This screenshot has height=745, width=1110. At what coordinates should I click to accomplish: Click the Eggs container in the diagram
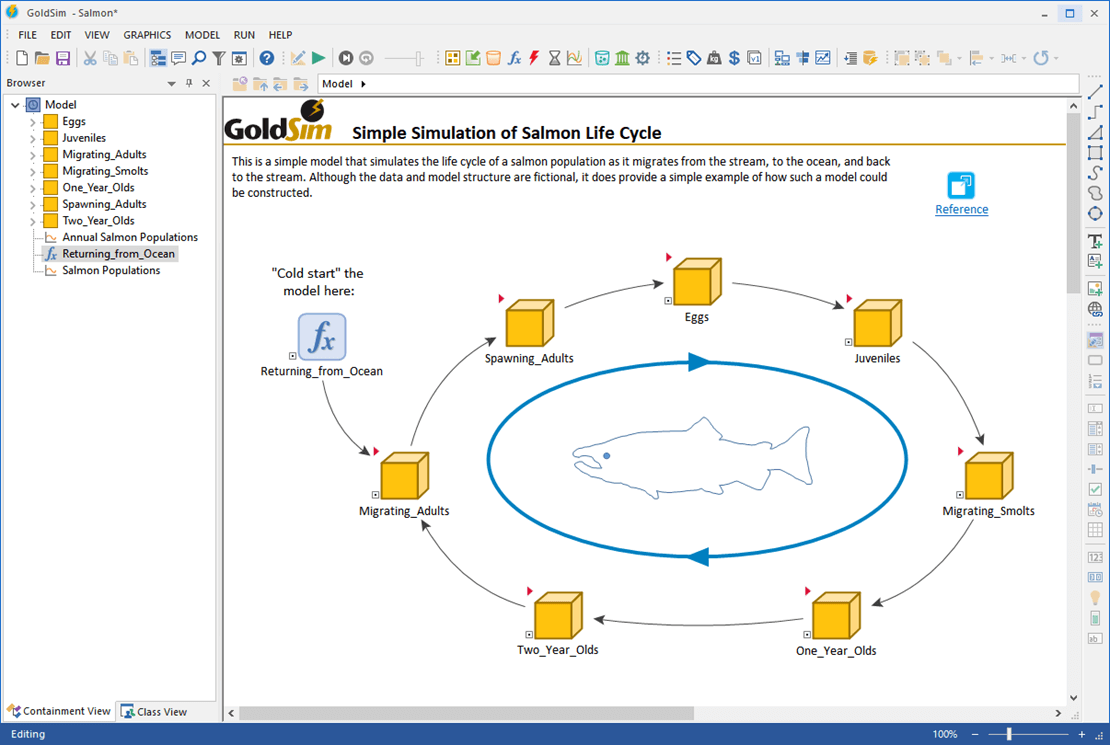pos(697,282)
